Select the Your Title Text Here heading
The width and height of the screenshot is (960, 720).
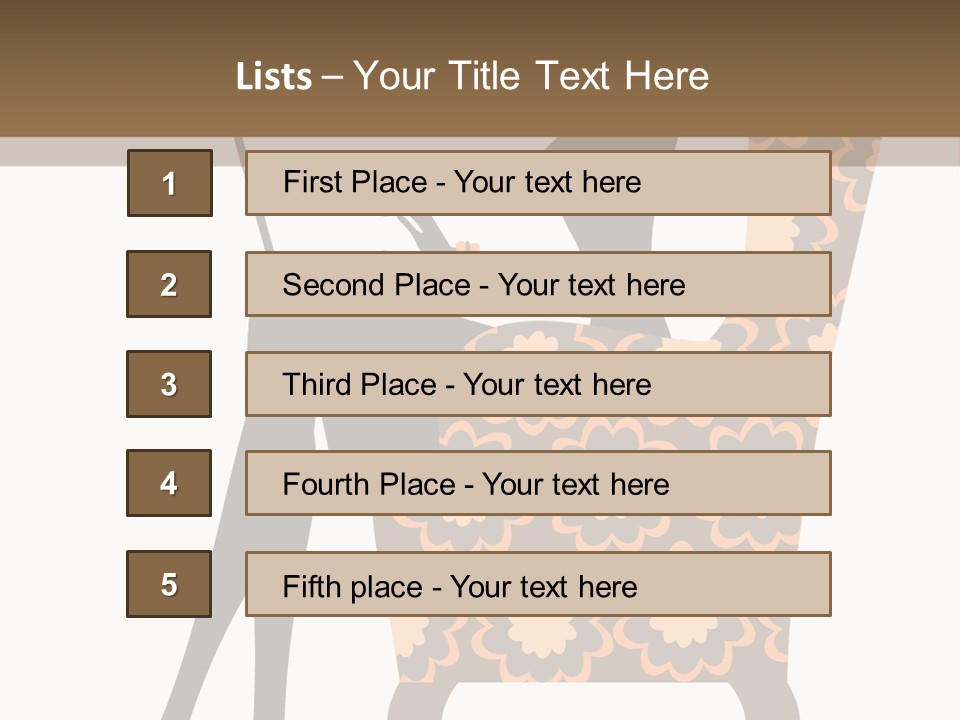[x=531, y=76]
